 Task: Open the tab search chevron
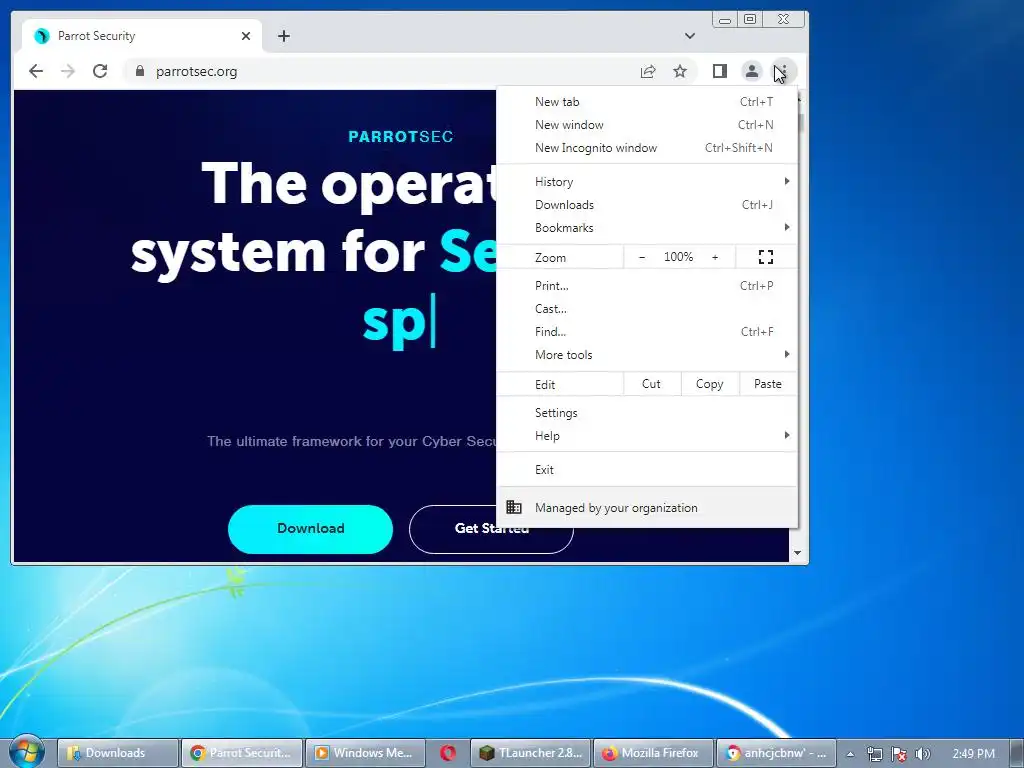(x=690, y=36)
